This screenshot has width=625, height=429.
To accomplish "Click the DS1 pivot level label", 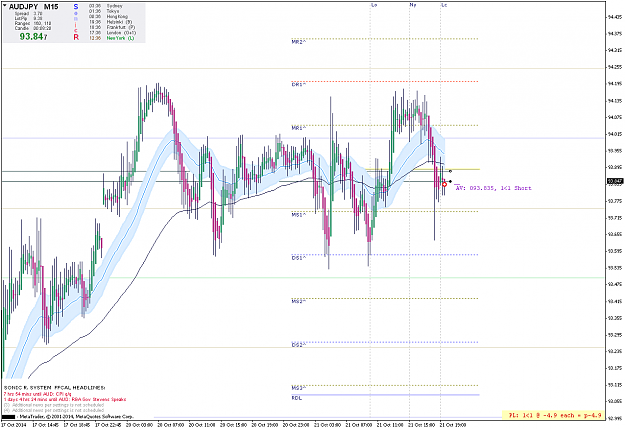I will click(299, 258).
